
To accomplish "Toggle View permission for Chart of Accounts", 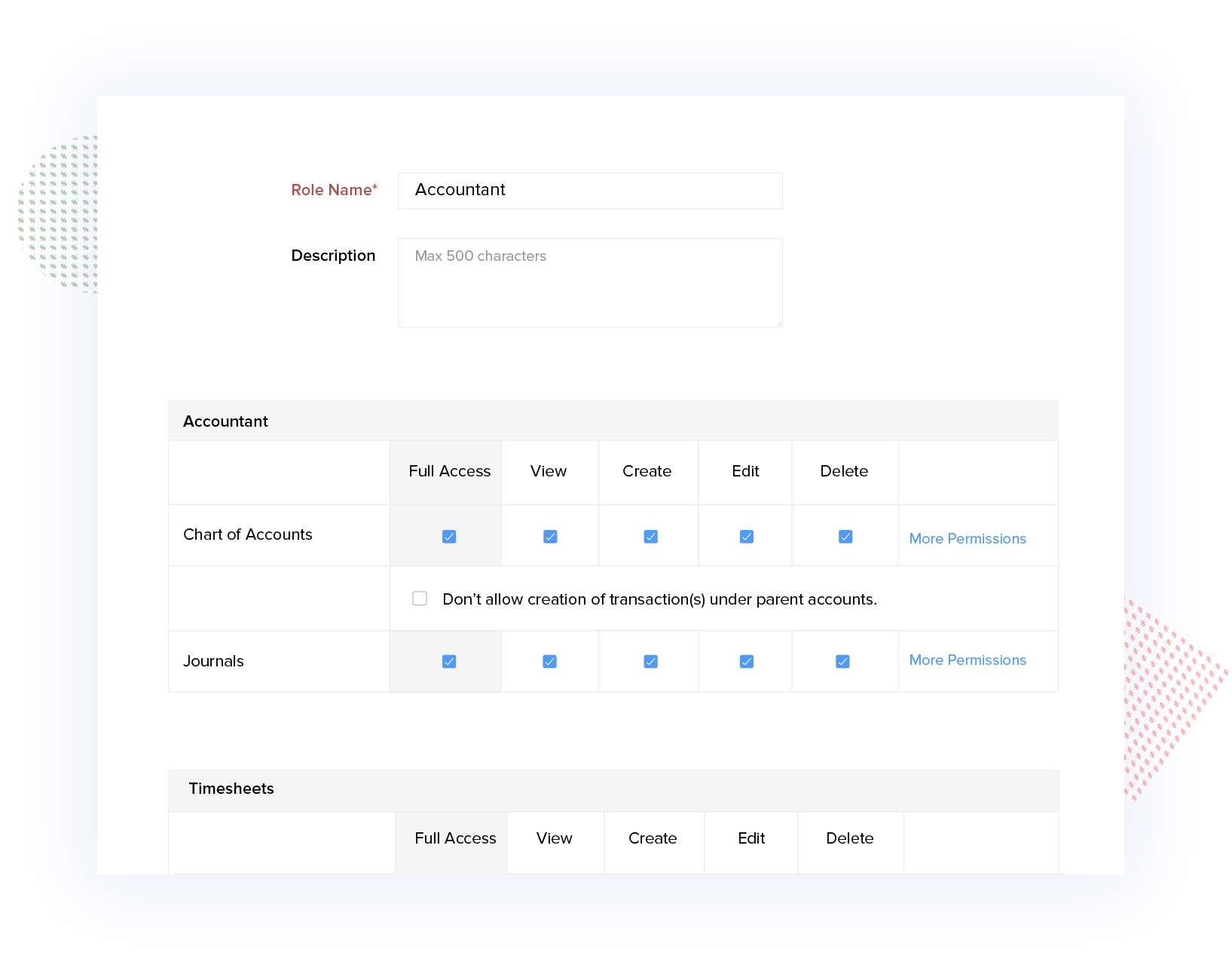I will [x=550, y=536].
